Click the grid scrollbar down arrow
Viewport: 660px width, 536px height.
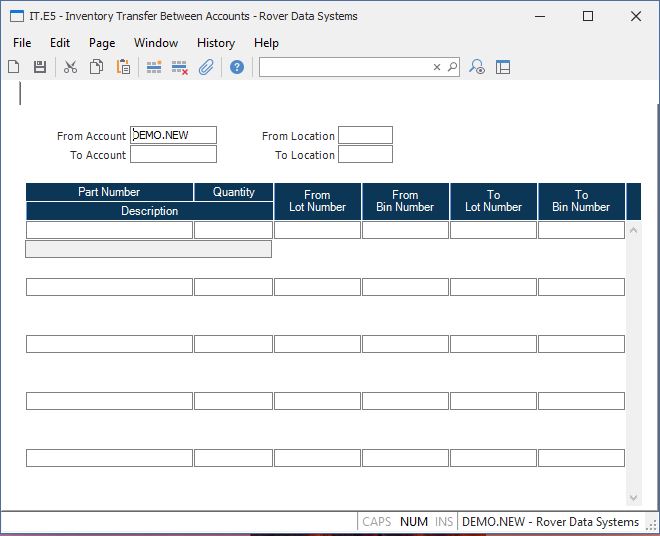coord(633,497)
